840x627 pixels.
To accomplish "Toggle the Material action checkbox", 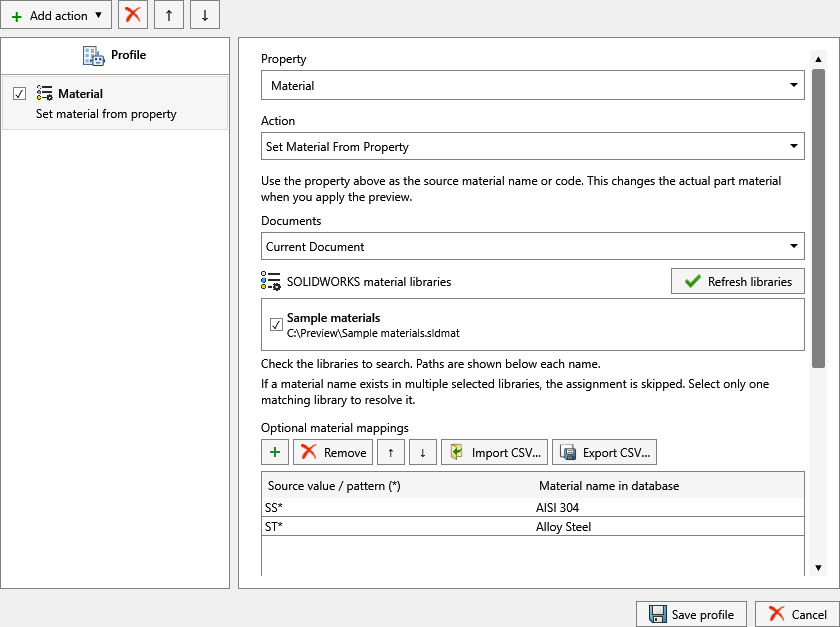I will (x=19, y=94).
